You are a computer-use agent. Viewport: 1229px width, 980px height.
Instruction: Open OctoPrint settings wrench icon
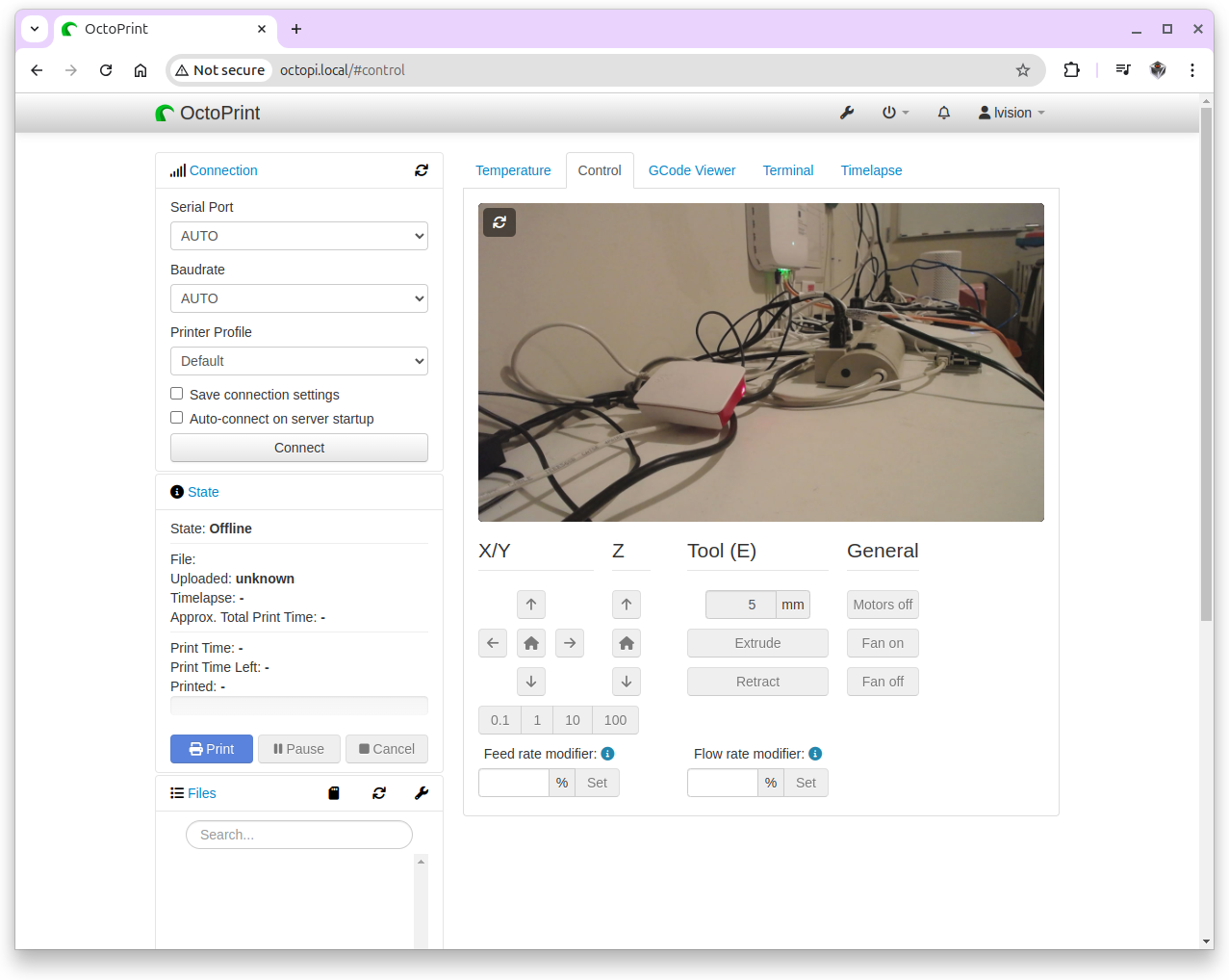847,113
